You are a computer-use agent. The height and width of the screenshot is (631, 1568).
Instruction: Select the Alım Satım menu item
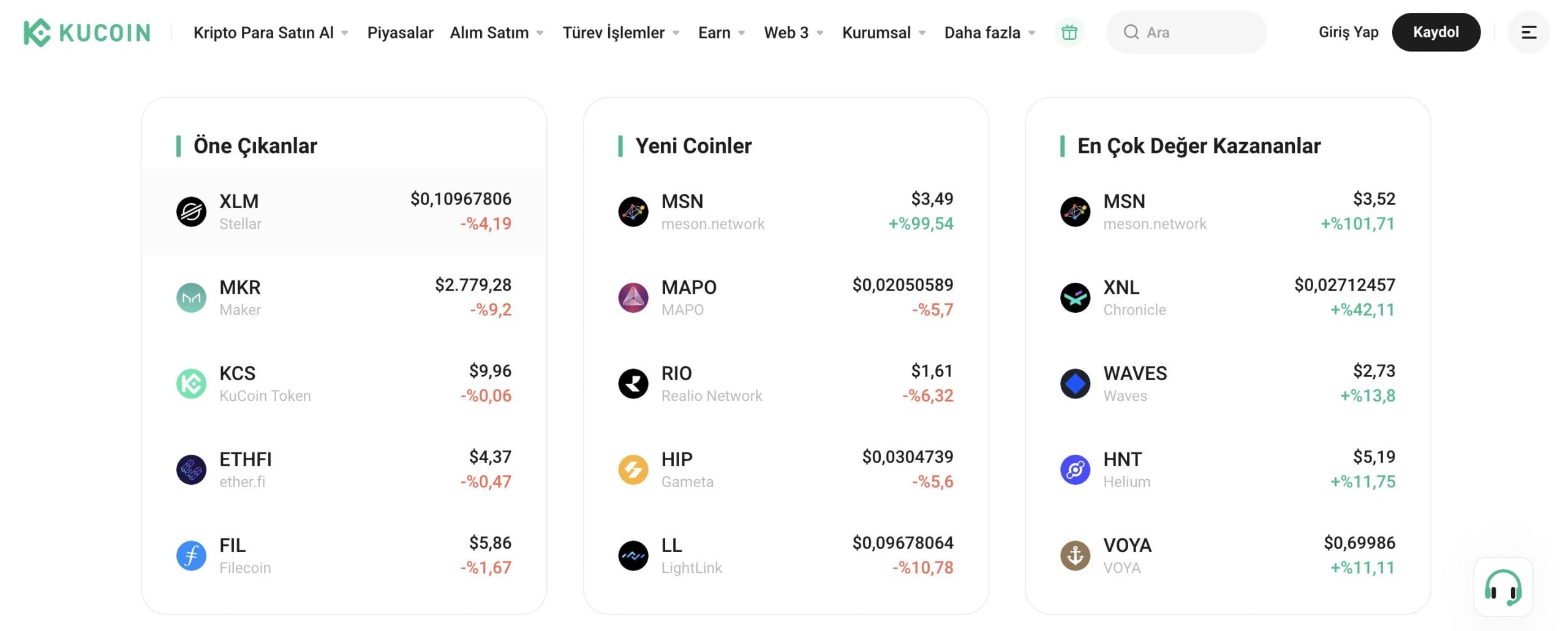tap(490, 32)
